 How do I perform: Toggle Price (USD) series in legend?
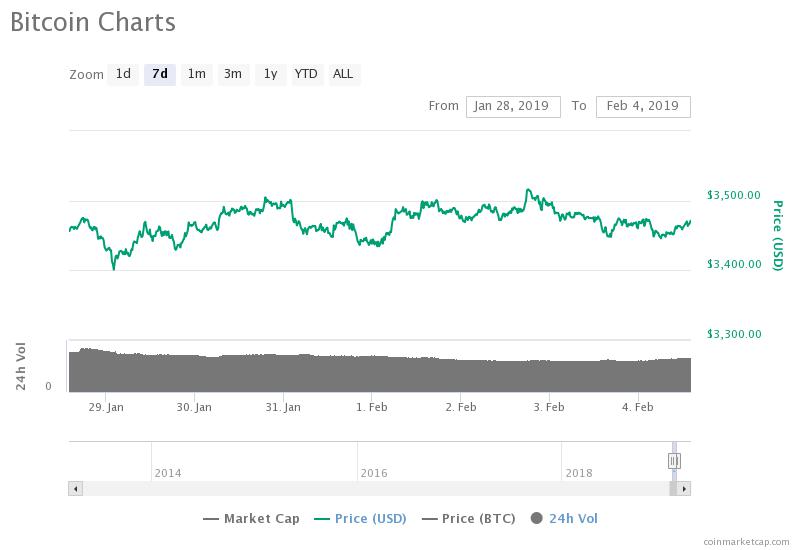click(x=360, y=519)
